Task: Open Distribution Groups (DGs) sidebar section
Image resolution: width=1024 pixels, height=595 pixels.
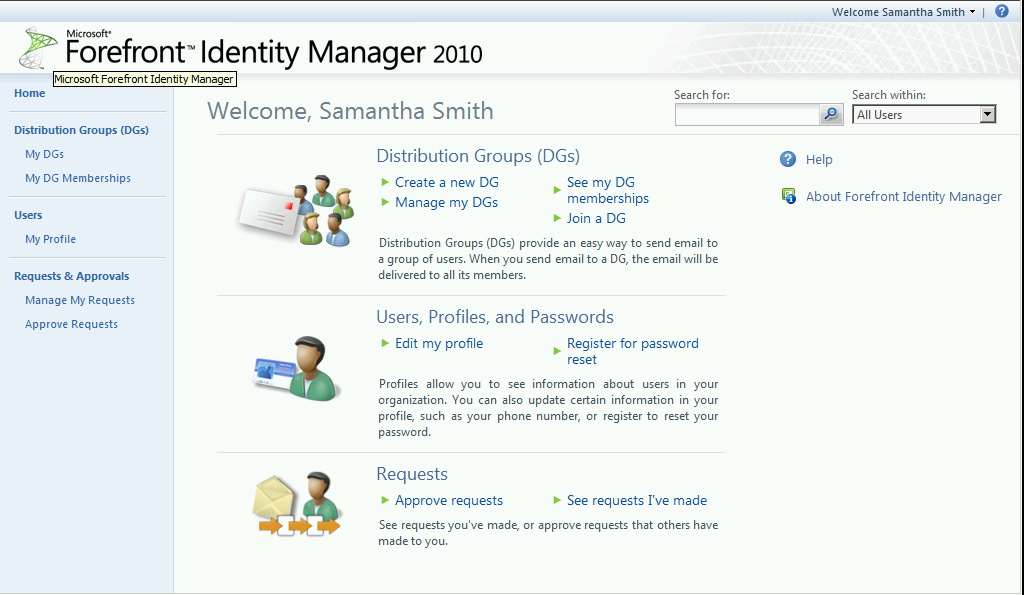Action: 82,130
